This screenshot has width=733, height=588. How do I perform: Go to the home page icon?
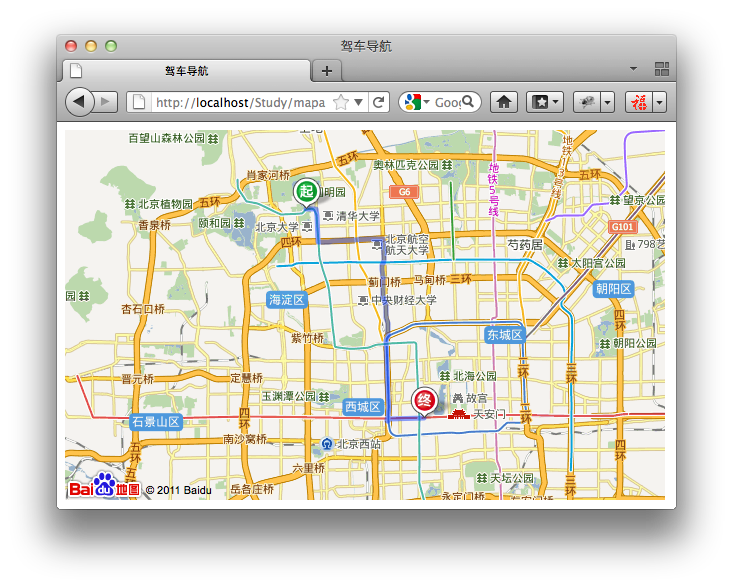[503, 102]
